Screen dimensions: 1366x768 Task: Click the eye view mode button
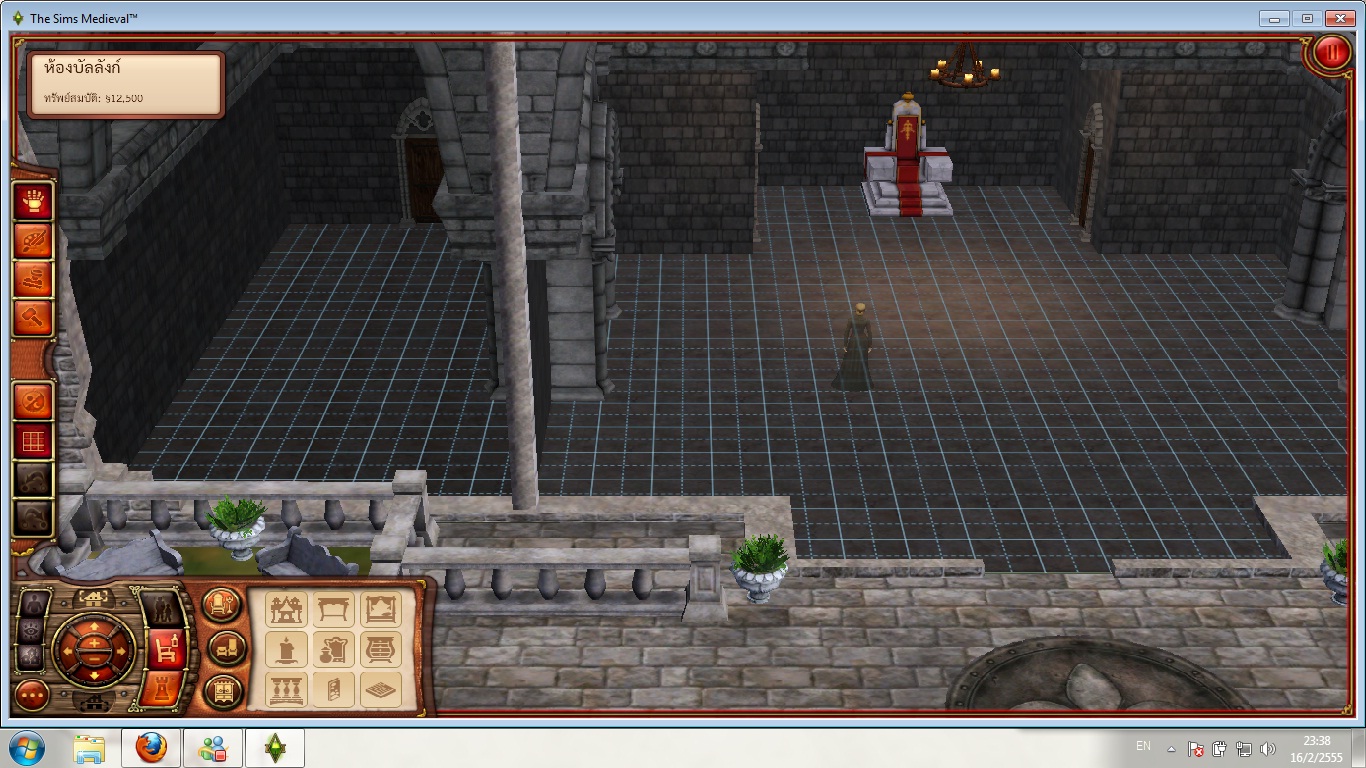[x=33, y=631]
